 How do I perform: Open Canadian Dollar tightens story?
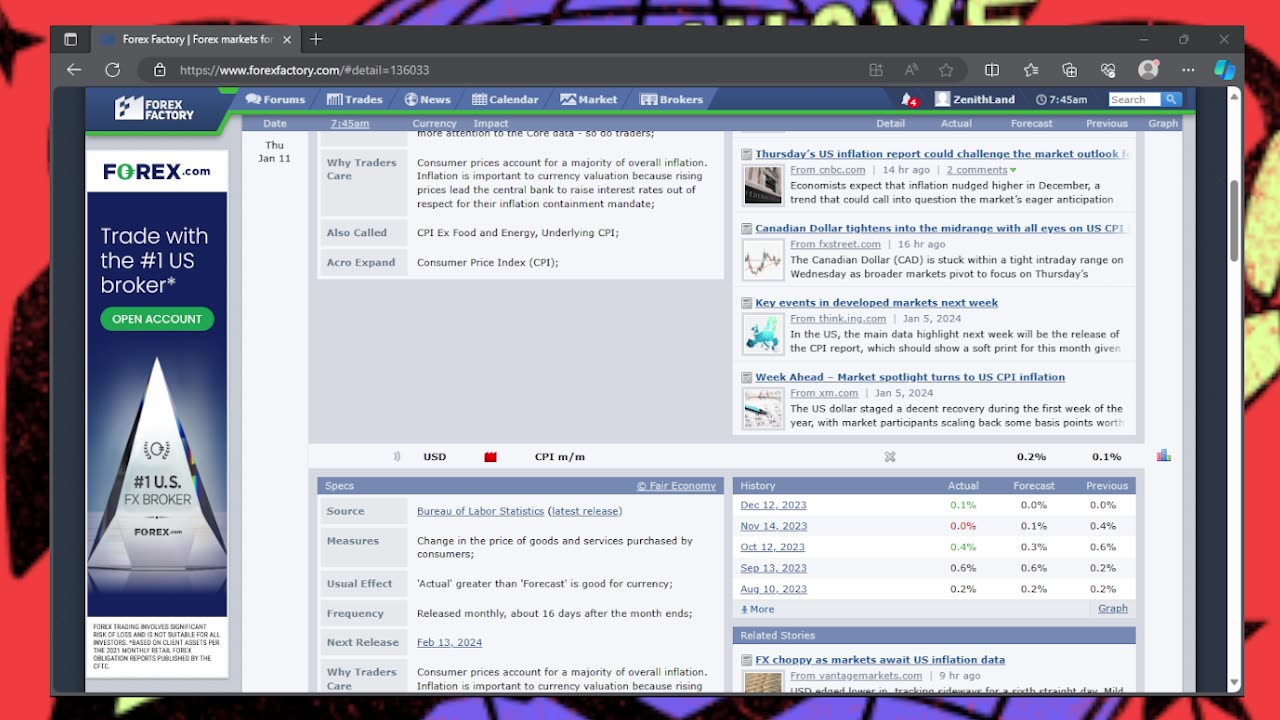(941, 228)
